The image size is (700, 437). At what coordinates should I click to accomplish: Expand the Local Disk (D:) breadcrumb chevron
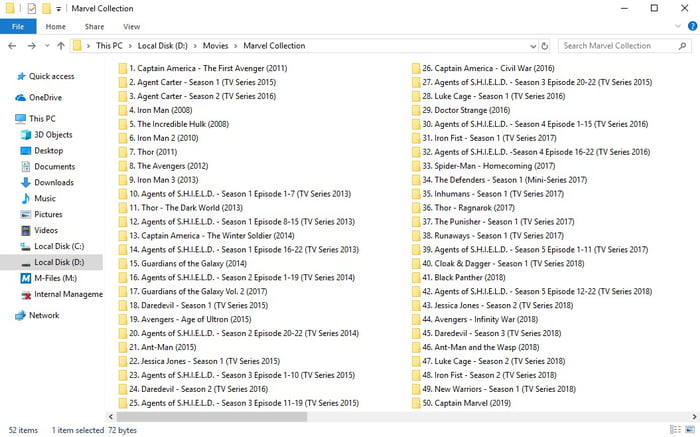point(195,46)
